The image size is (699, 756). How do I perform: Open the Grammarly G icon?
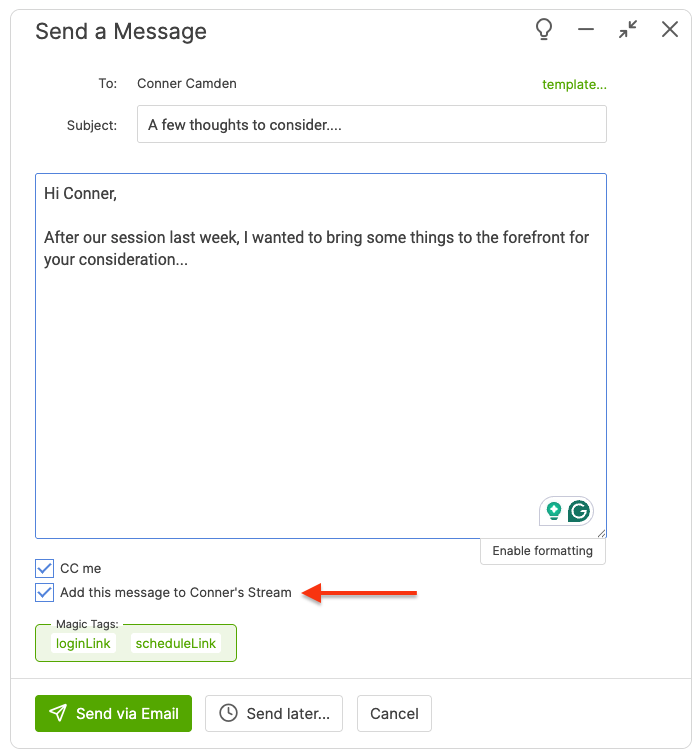click(579, 512)
